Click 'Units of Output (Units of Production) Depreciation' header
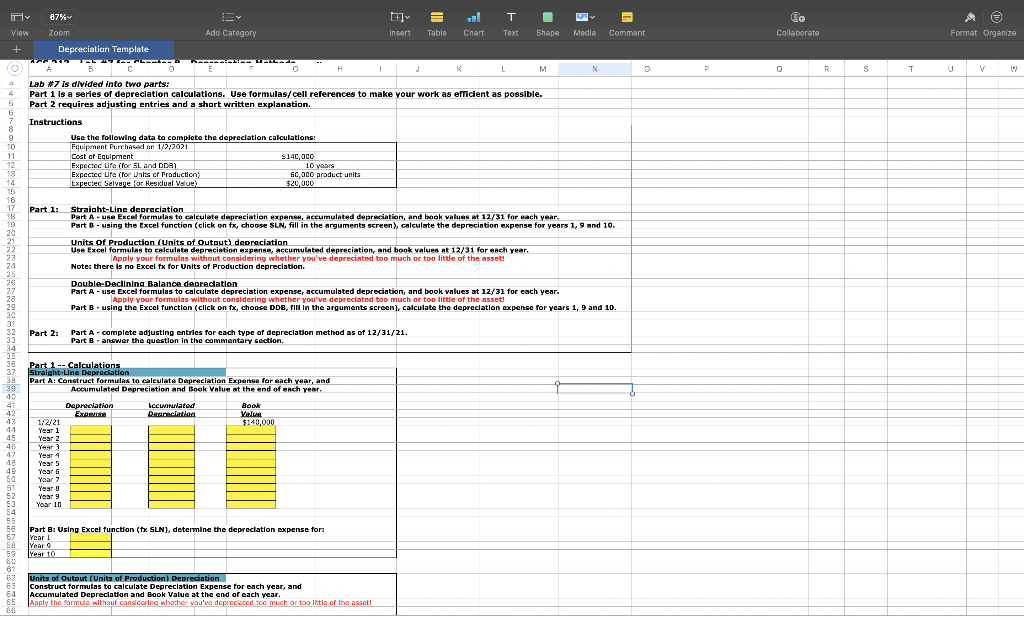Screen dimensions: 1024x640 tap(127, 578)
